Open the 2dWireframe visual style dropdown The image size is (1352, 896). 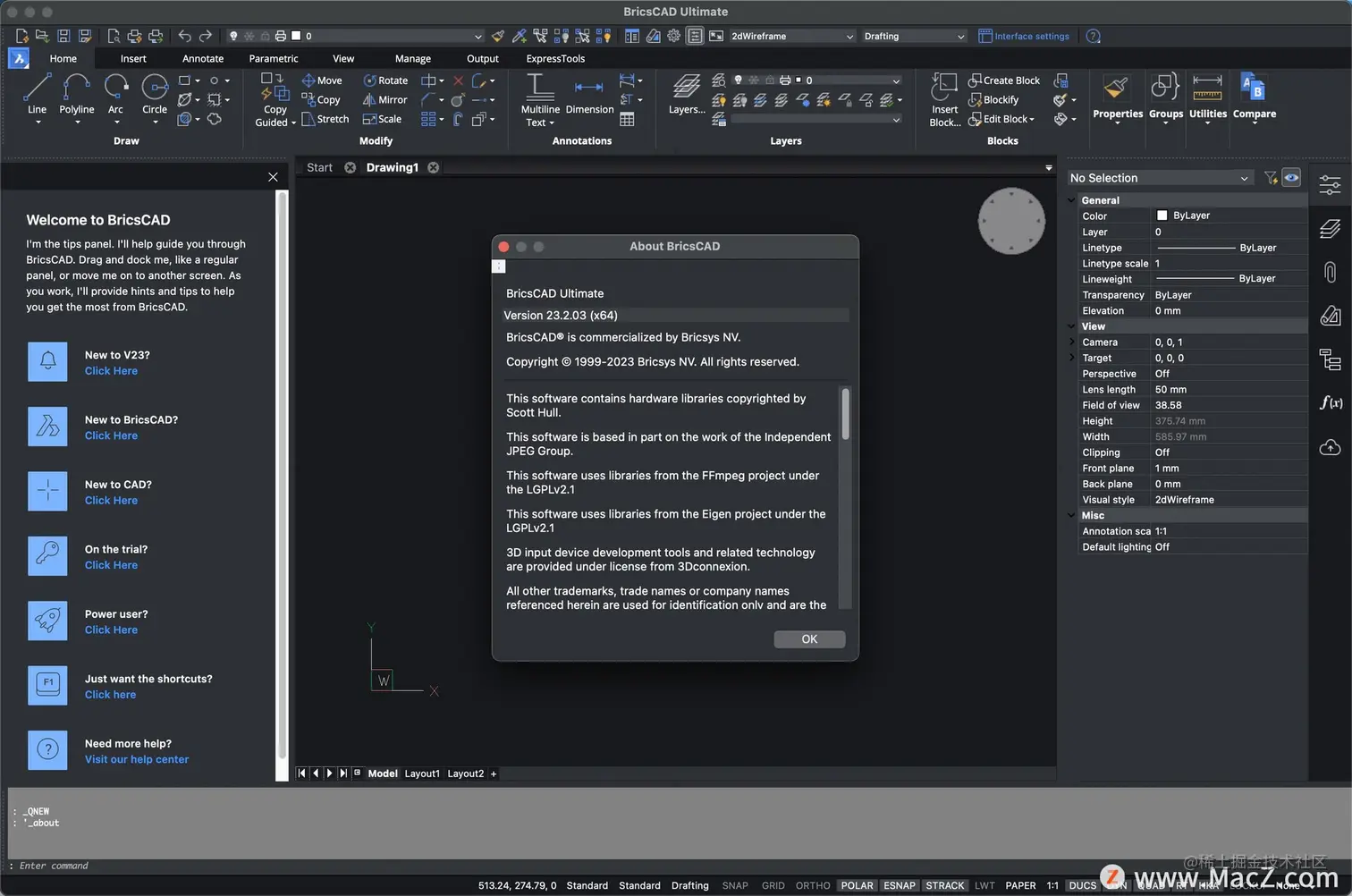point(792,36)
